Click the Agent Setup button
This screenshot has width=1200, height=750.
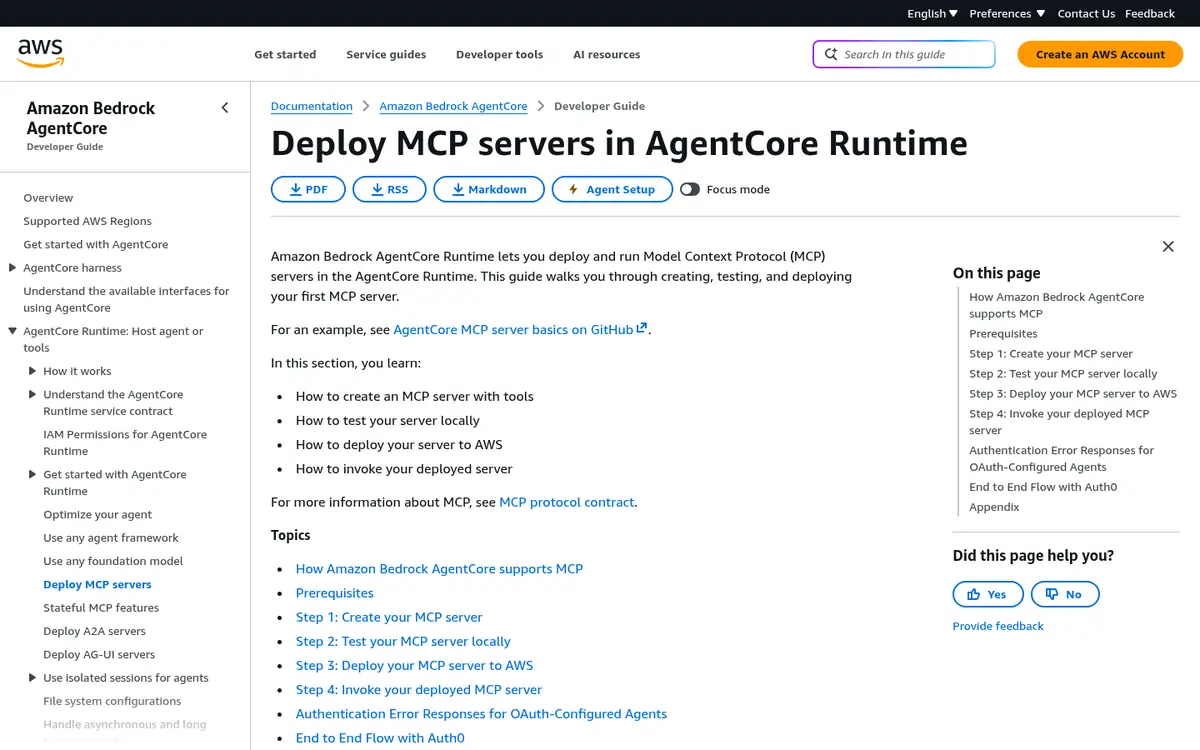coord(612,189)
